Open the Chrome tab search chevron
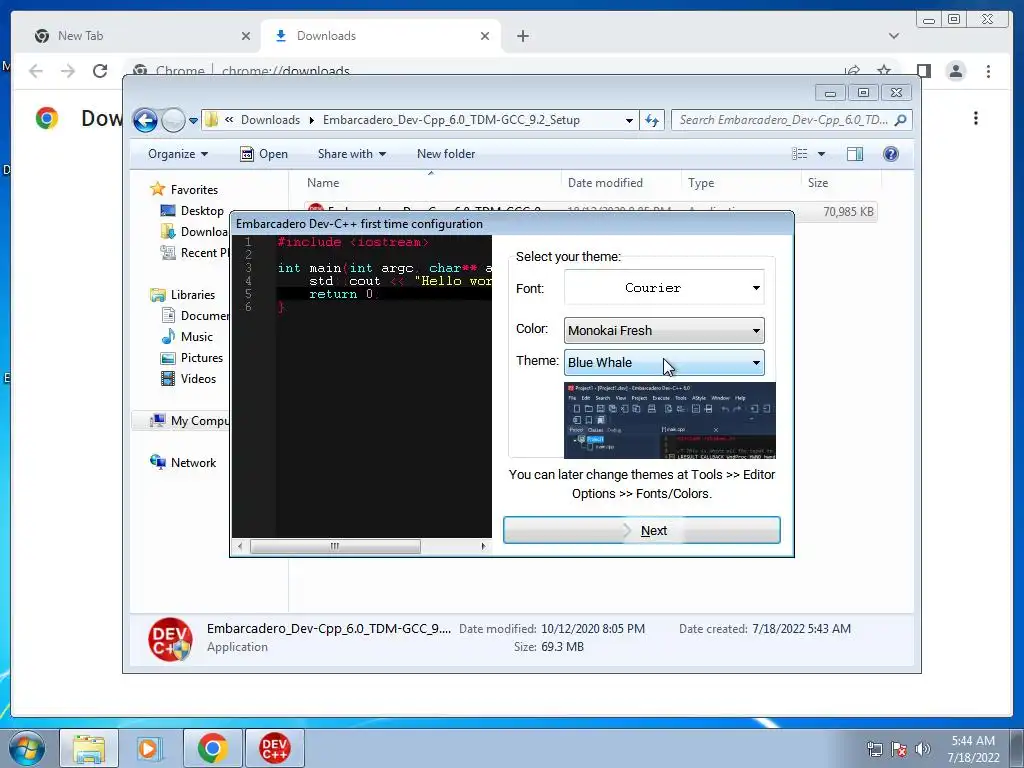The width and height of the screenshot is (1024, 768). pos(894,36)
